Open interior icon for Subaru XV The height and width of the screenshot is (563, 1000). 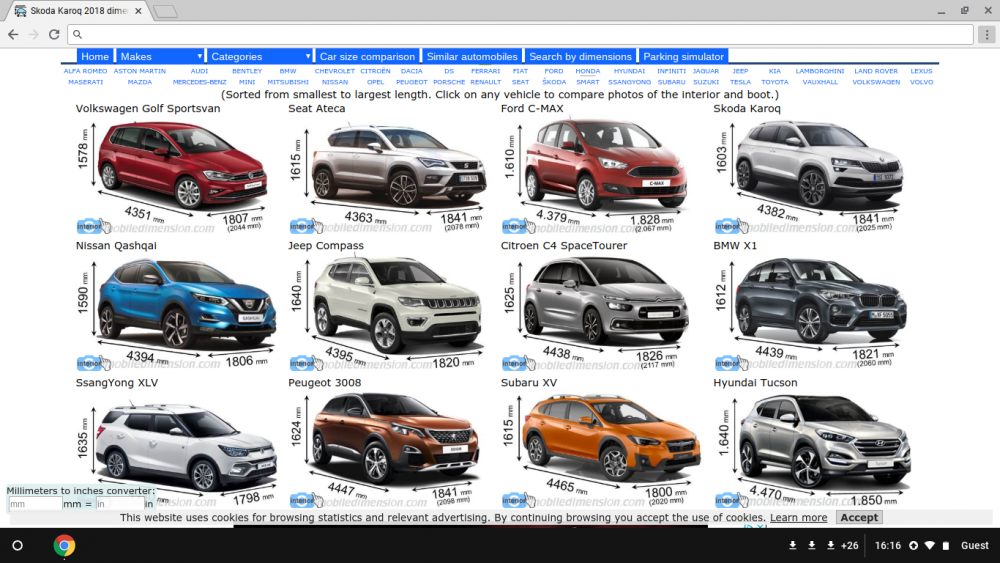click(518, 500)
